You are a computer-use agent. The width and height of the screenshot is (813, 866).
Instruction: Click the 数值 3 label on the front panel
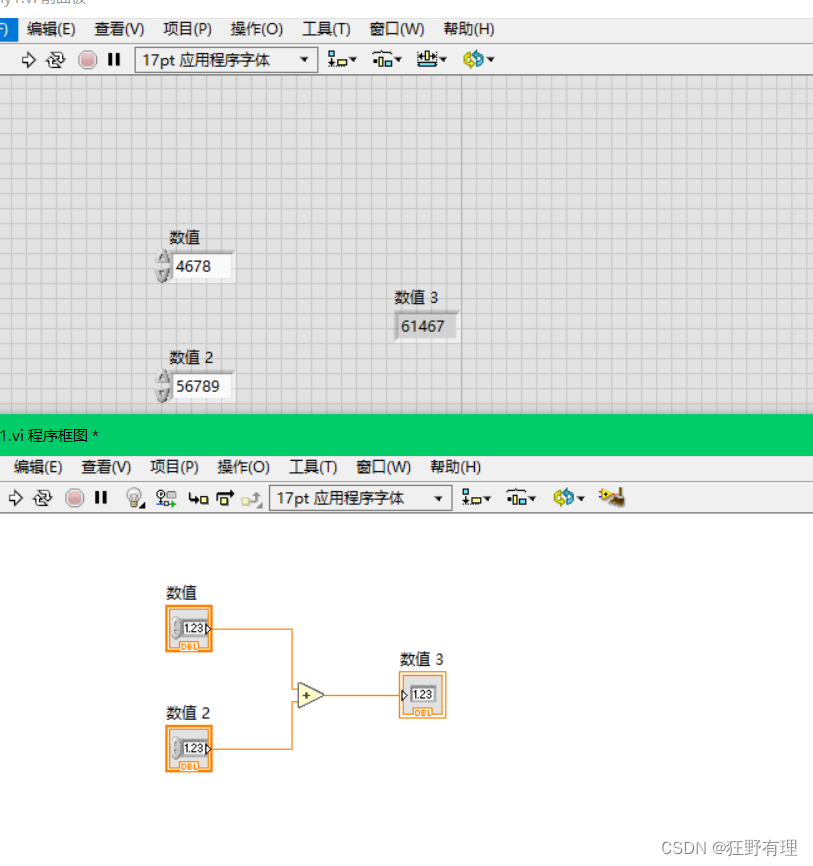coord(416,298)
